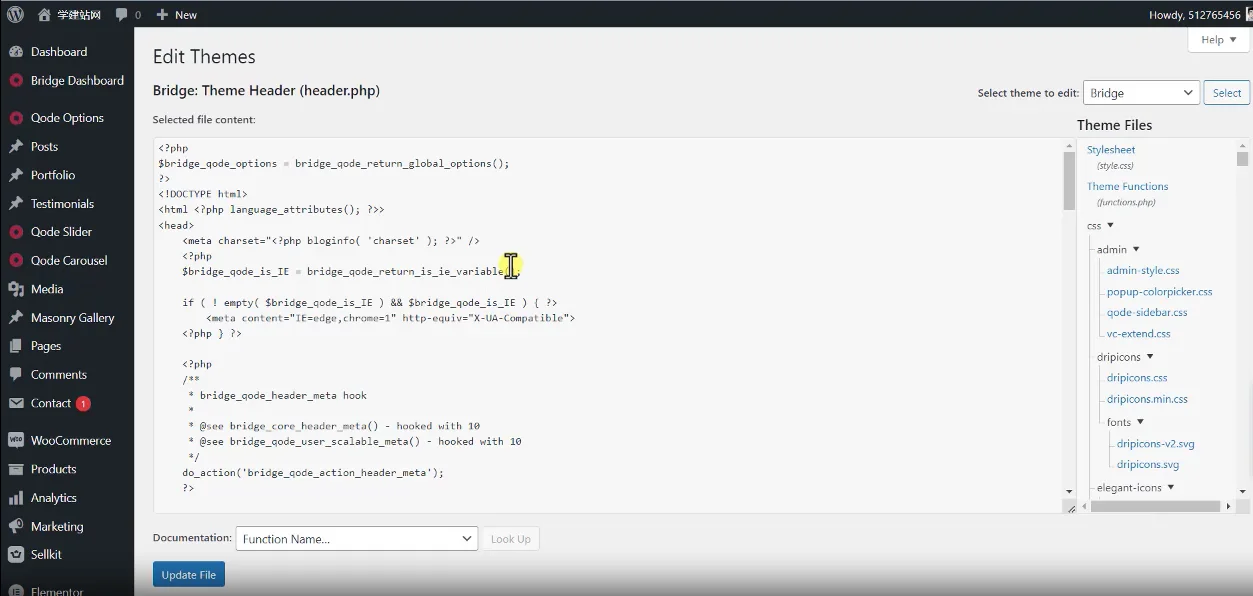The image size is (1253, 596).
Task: Click the Media library icon in sidebar
Action: pyautogui.click(x=18, y=289)
